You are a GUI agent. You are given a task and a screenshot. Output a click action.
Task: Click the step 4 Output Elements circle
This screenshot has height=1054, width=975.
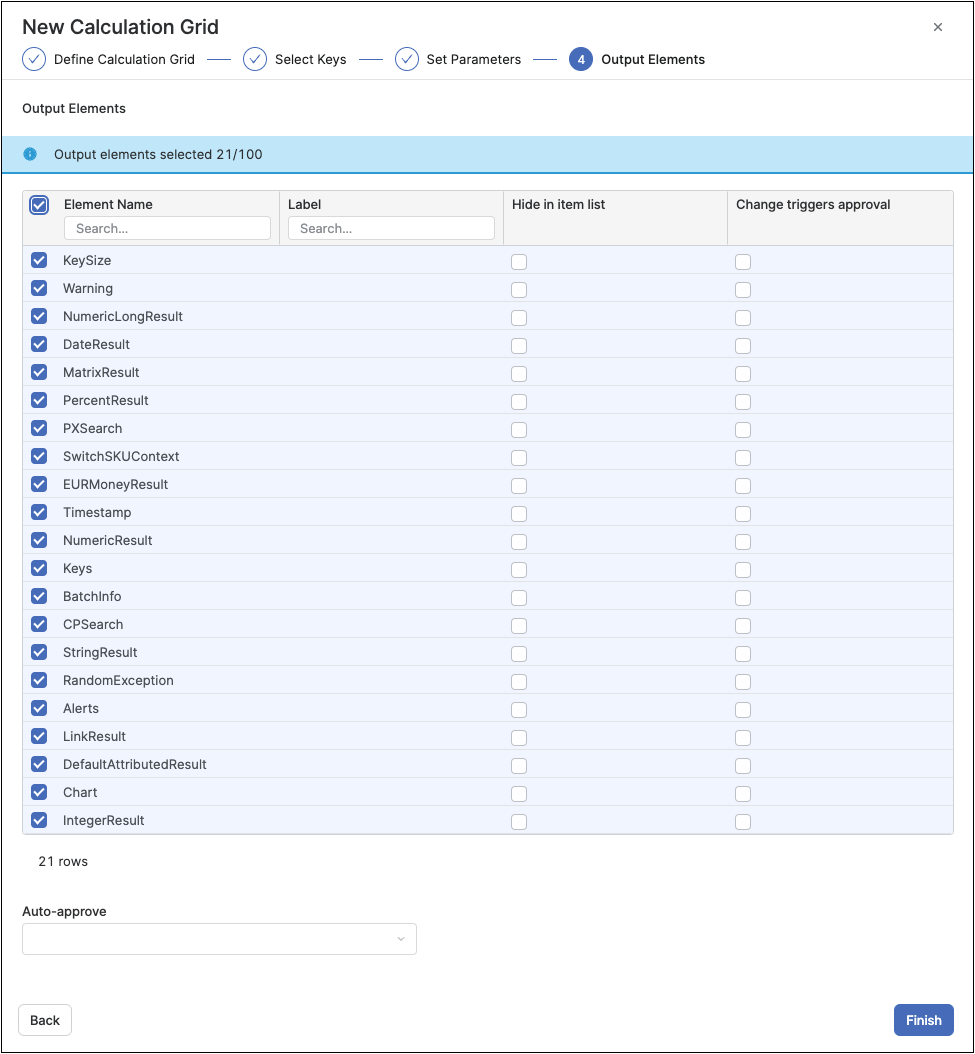[580, 59]
